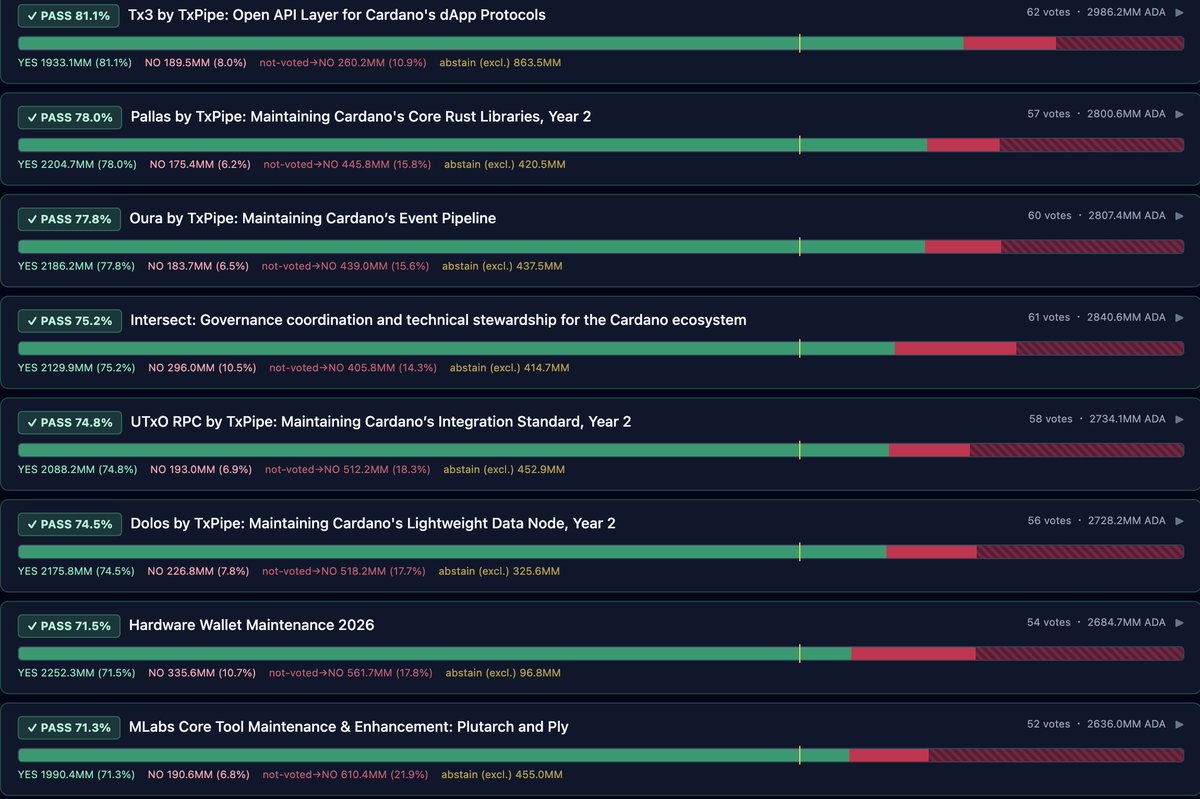
Task: Open Pallas Core Rust Libraries Year 2 title
Action: [x=361, y=117]
